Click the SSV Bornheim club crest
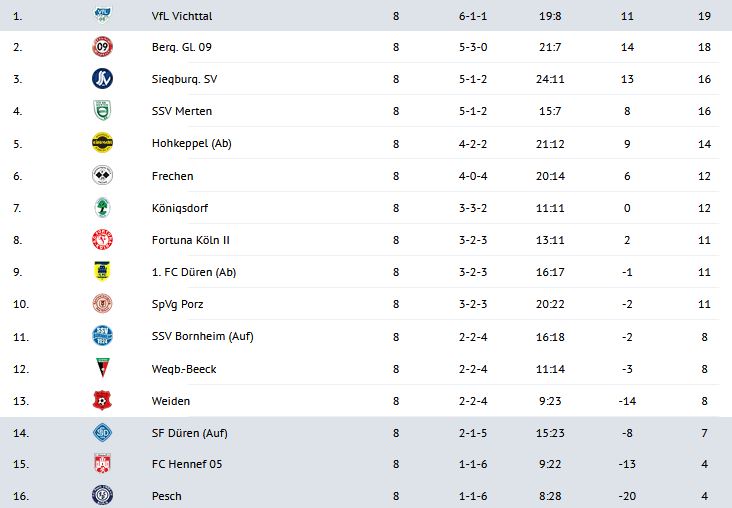The height and width of the screenshot is (508, 732). [102, 336]
